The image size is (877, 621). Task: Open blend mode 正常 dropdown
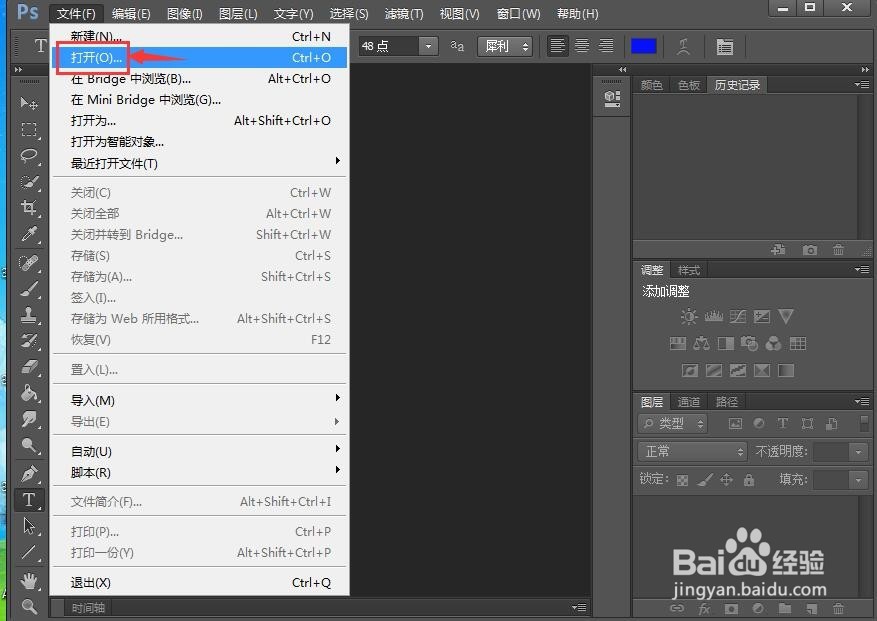(692, 451)
